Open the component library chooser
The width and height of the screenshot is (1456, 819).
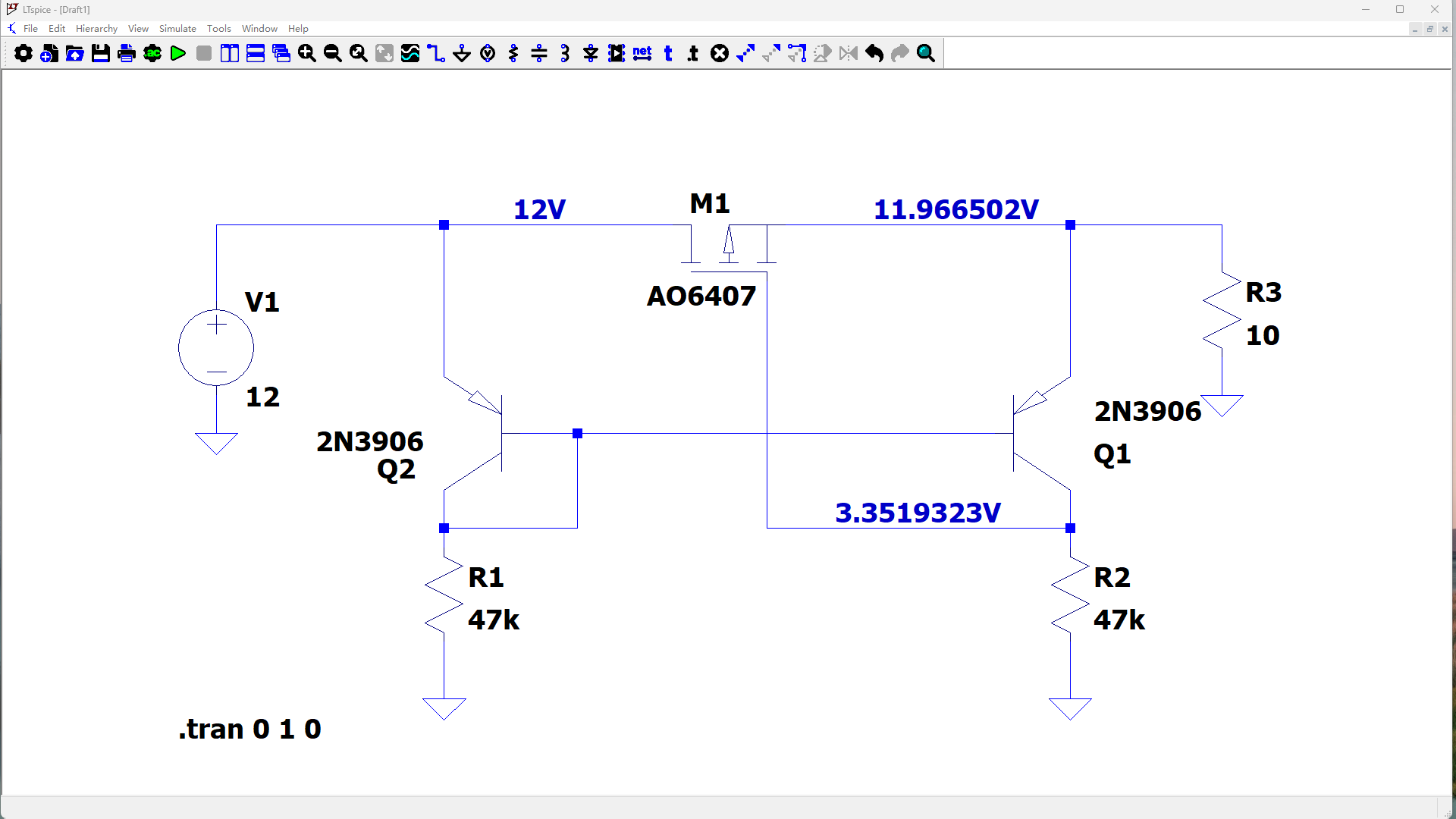coord(617,53)
